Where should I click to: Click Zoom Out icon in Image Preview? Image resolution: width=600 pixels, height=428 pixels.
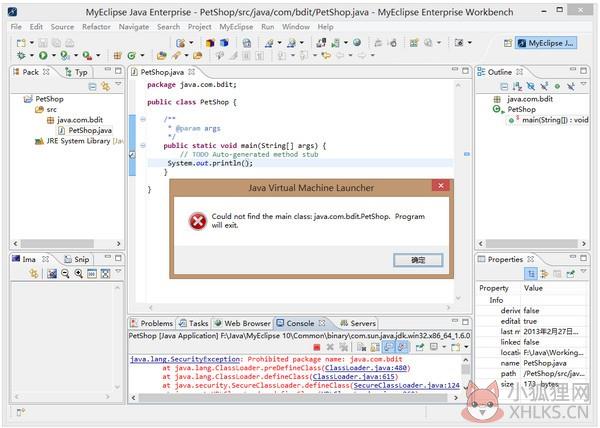click(x=65, y=273)
